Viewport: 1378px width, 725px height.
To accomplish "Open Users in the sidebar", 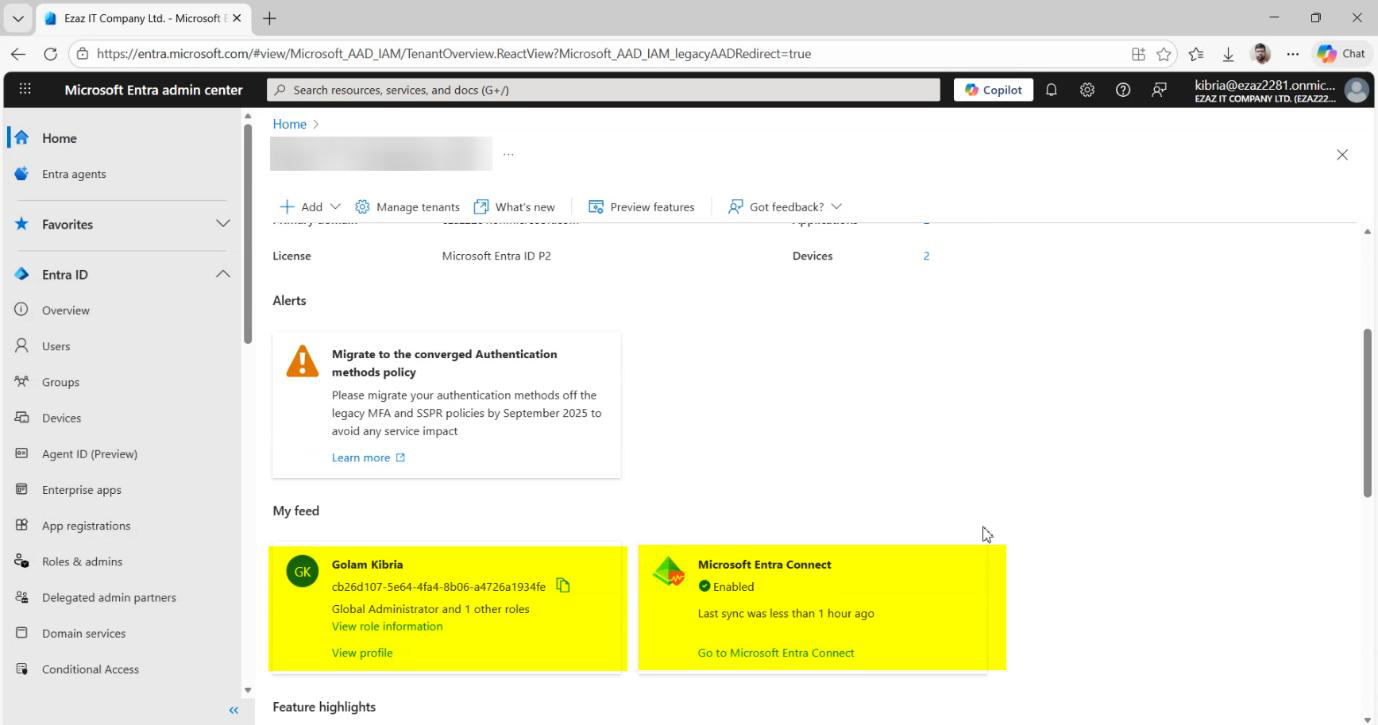I will point(56,346).
